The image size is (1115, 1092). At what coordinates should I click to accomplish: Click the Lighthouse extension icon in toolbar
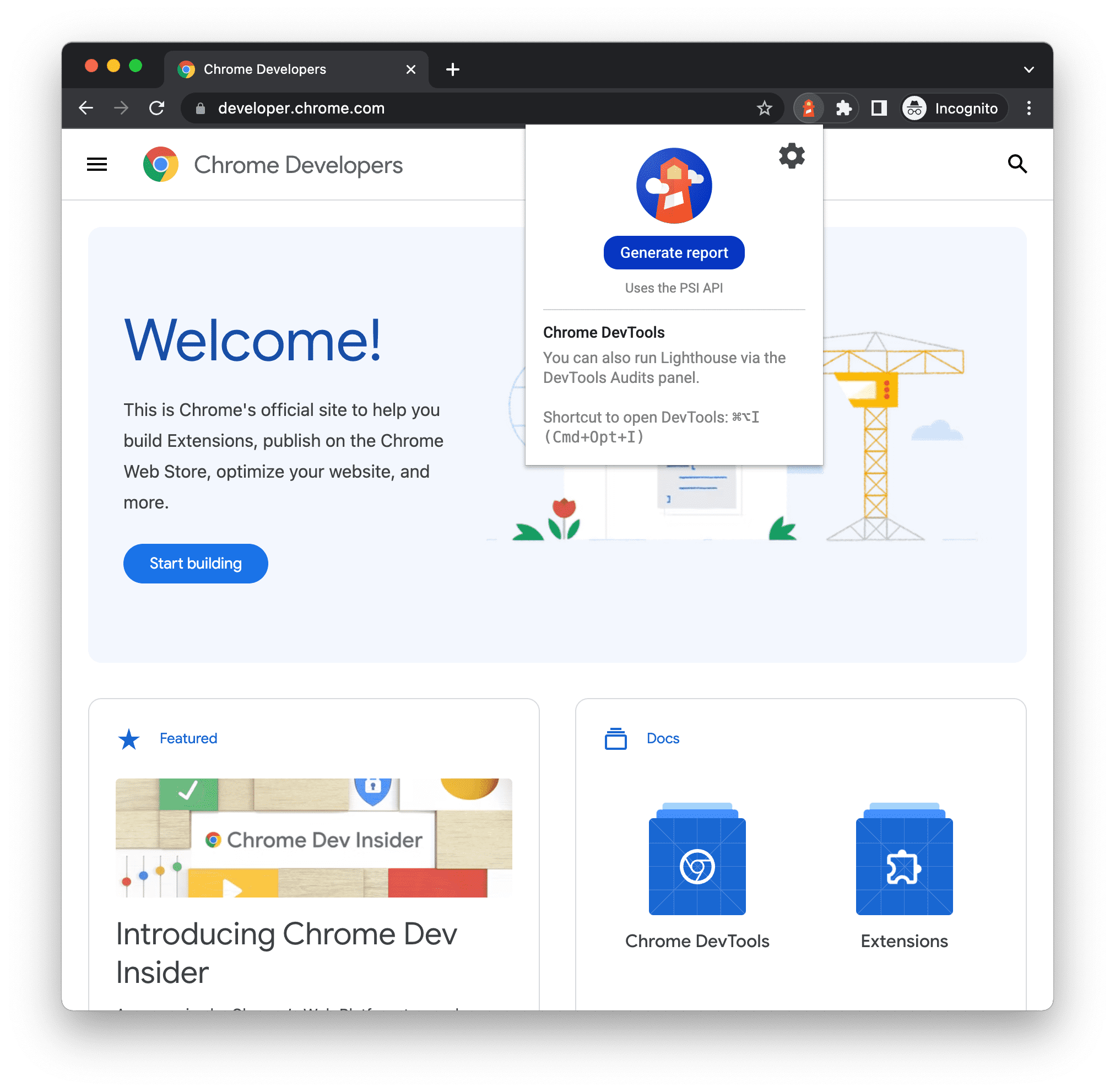(809, 108)
